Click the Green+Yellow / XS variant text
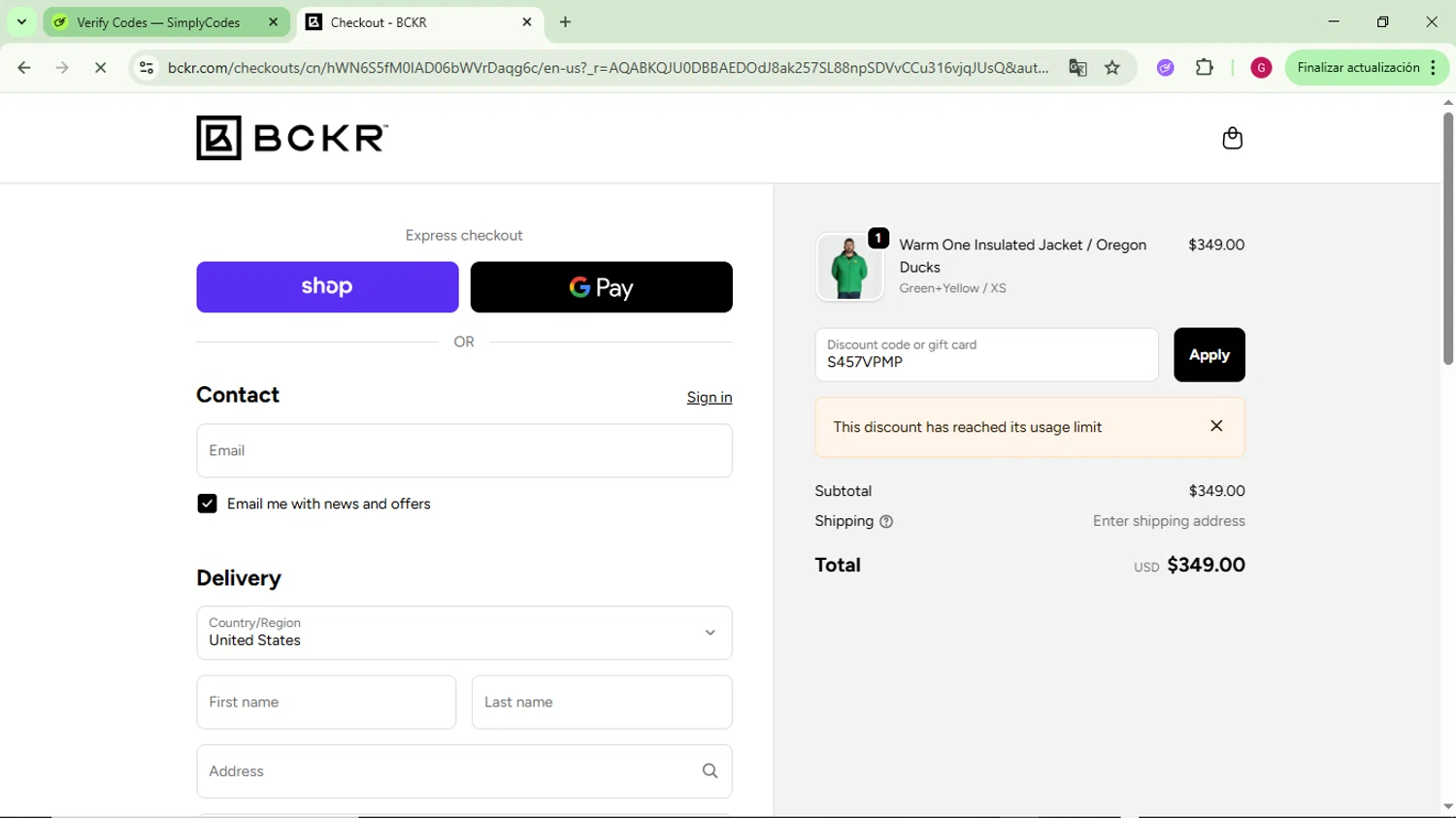This screenshot has height=818, width=1456. point(952,288)
